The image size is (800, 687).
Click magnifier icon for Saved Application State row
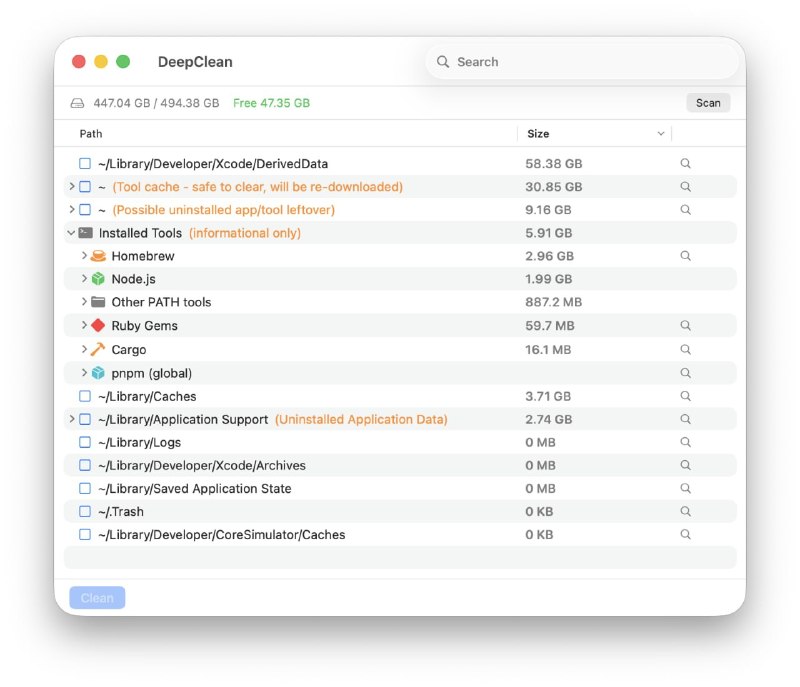[x=685, y=488]
